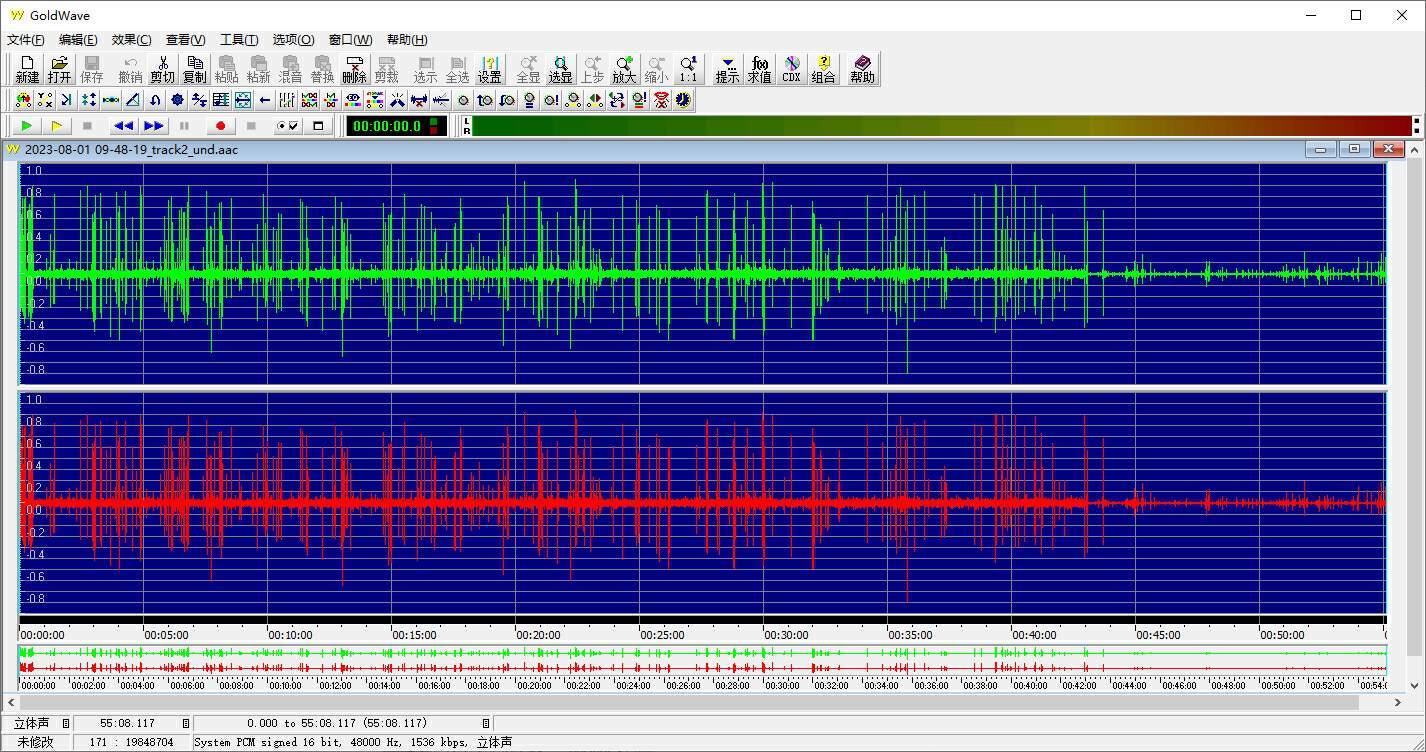This screenshot has height=752, width=1426.
Task: Open the 立体声 channel format selector
Action: click(x=66, y=723)
